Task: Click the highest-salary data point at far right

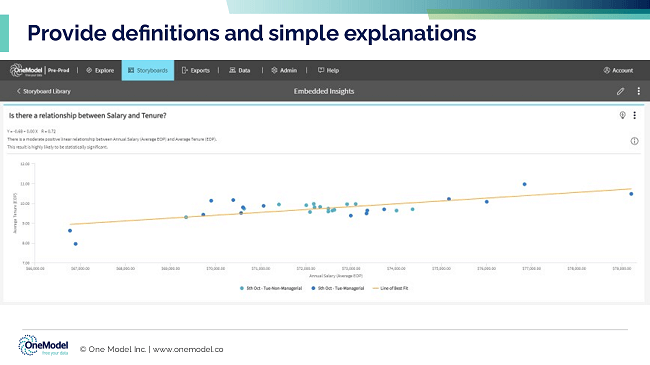Action: tap(631, 194)
